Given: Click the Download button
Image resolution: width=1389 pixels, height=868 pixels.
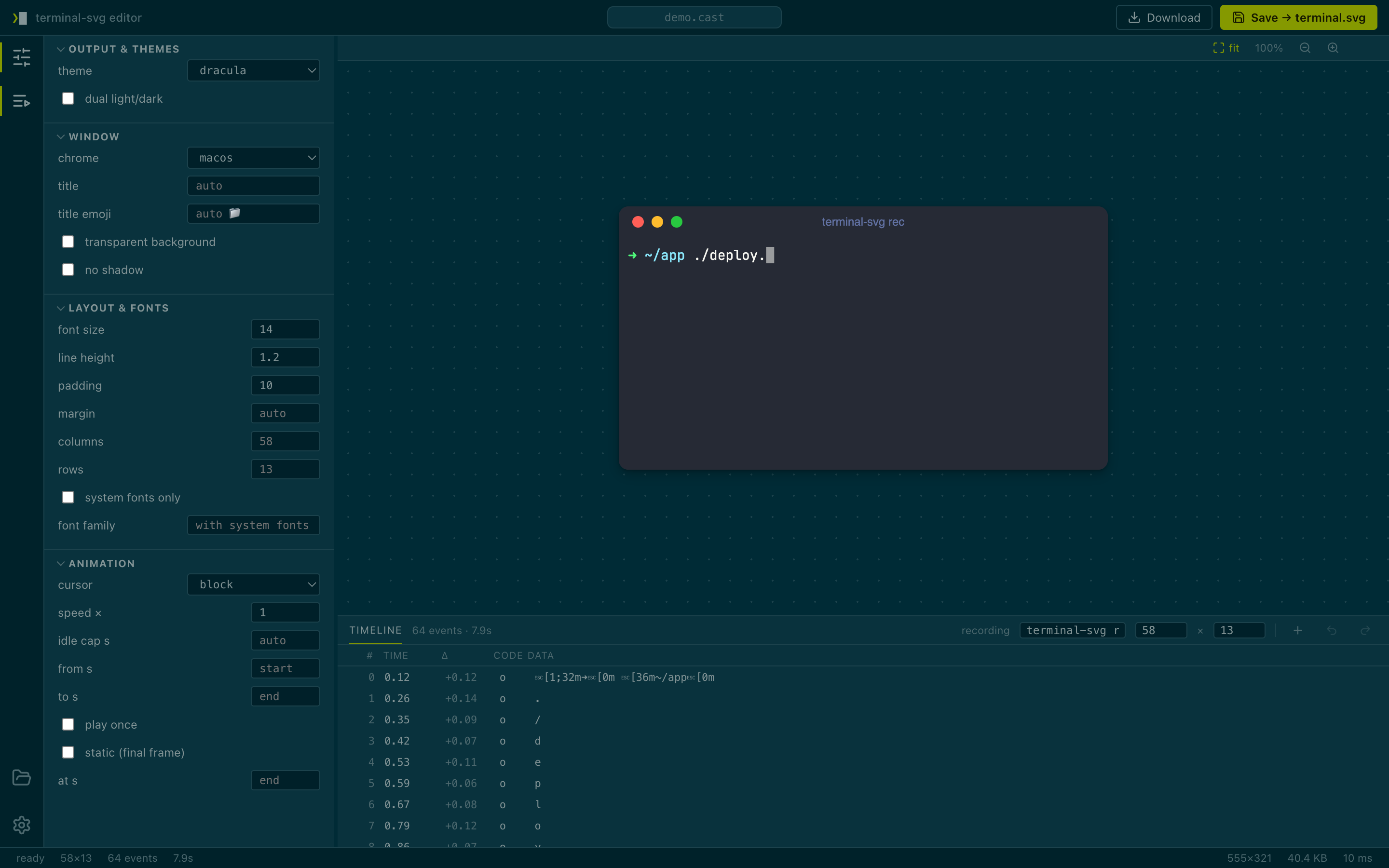Looking at the screenshot, I should (1163, 18).
